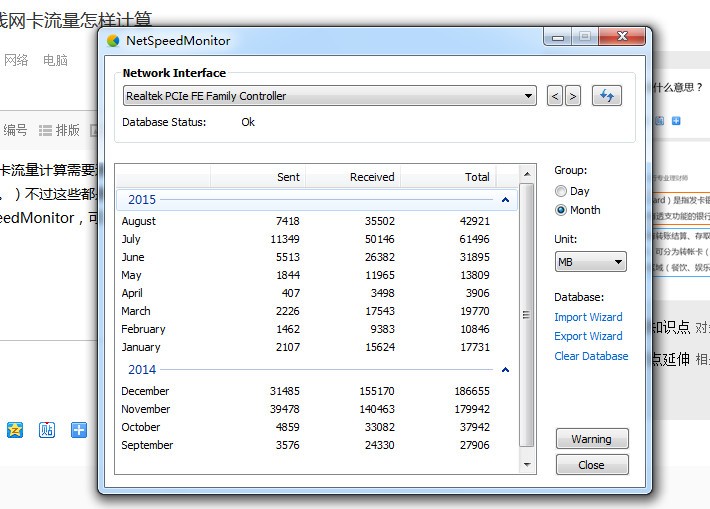This screenshot has height=509, width=710.
Task: Select the December row
Action: tap(316, 391)
